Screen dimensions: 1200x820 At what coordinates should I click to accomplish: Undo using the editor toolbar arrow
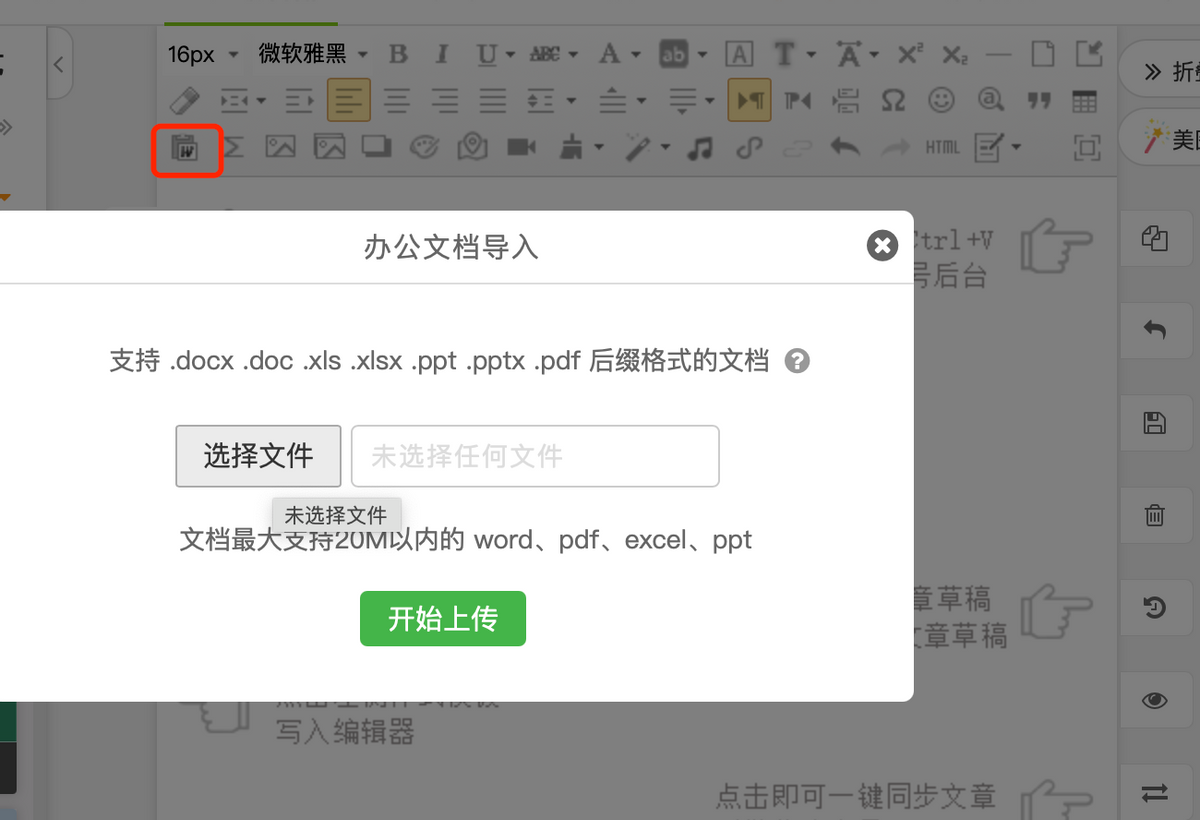pyautogui.click(x=845, y=148)
